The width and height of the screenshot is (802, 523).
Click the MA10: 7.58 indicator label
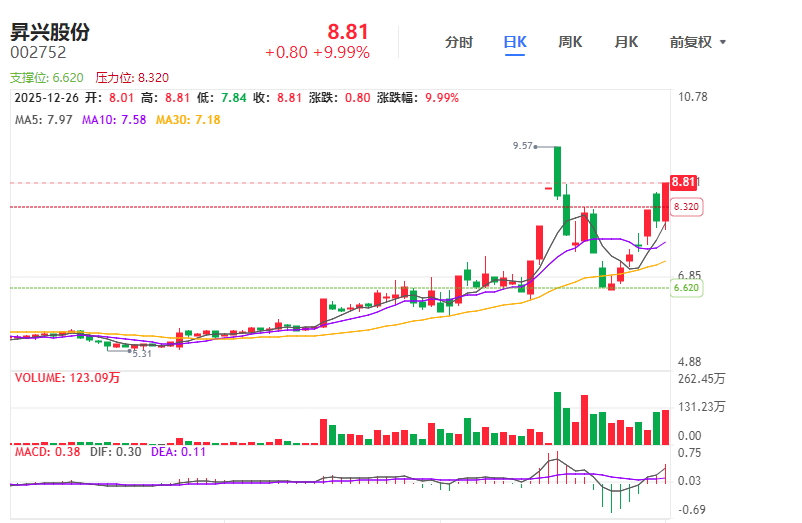pyautogui.click(x=114, y=120)
